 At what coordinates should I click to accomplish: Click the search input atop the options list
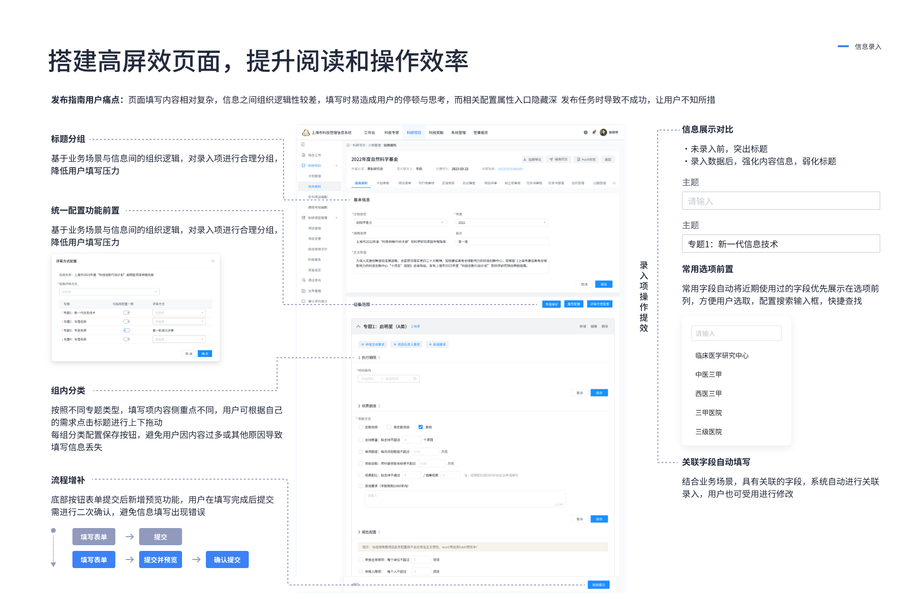click(736, 333)
